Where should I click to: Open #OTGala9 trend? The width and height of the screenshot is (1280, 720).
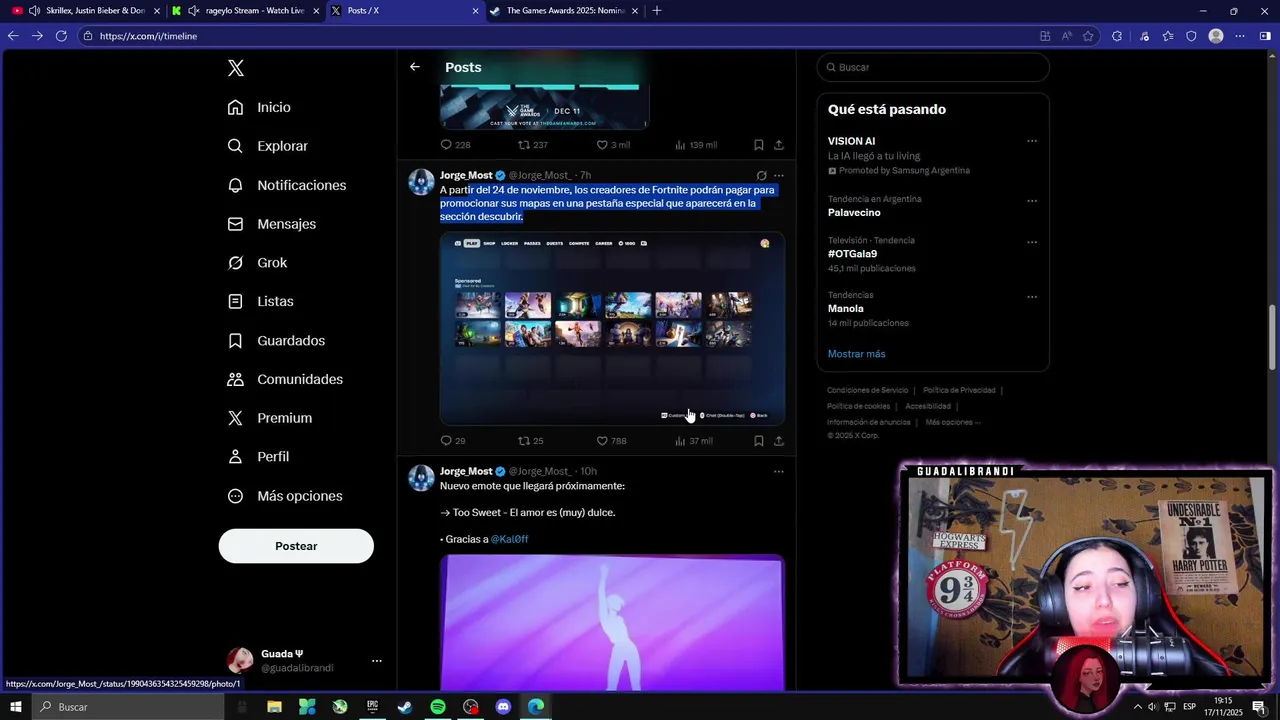coord(852,254)
